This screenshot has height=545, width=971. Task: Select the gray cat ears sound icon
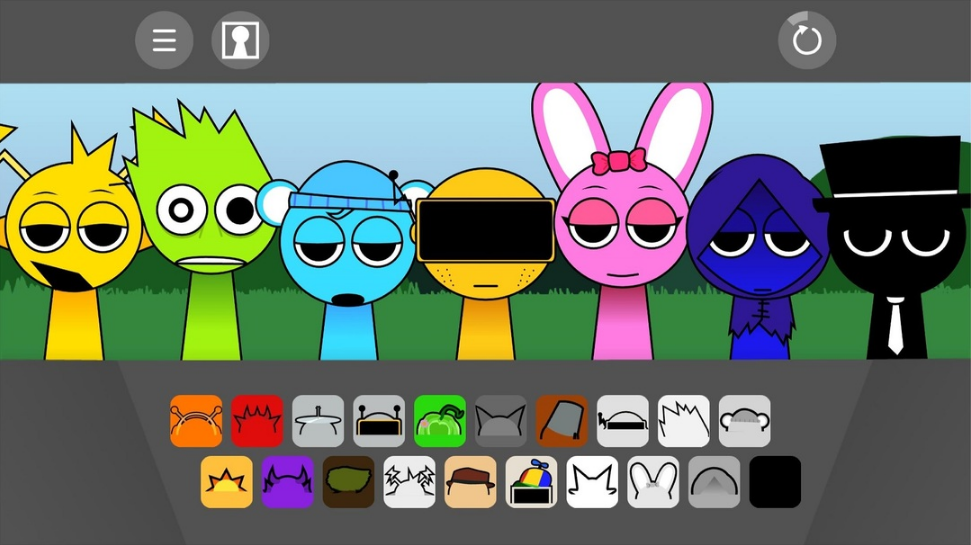click(x=500, y=421)
